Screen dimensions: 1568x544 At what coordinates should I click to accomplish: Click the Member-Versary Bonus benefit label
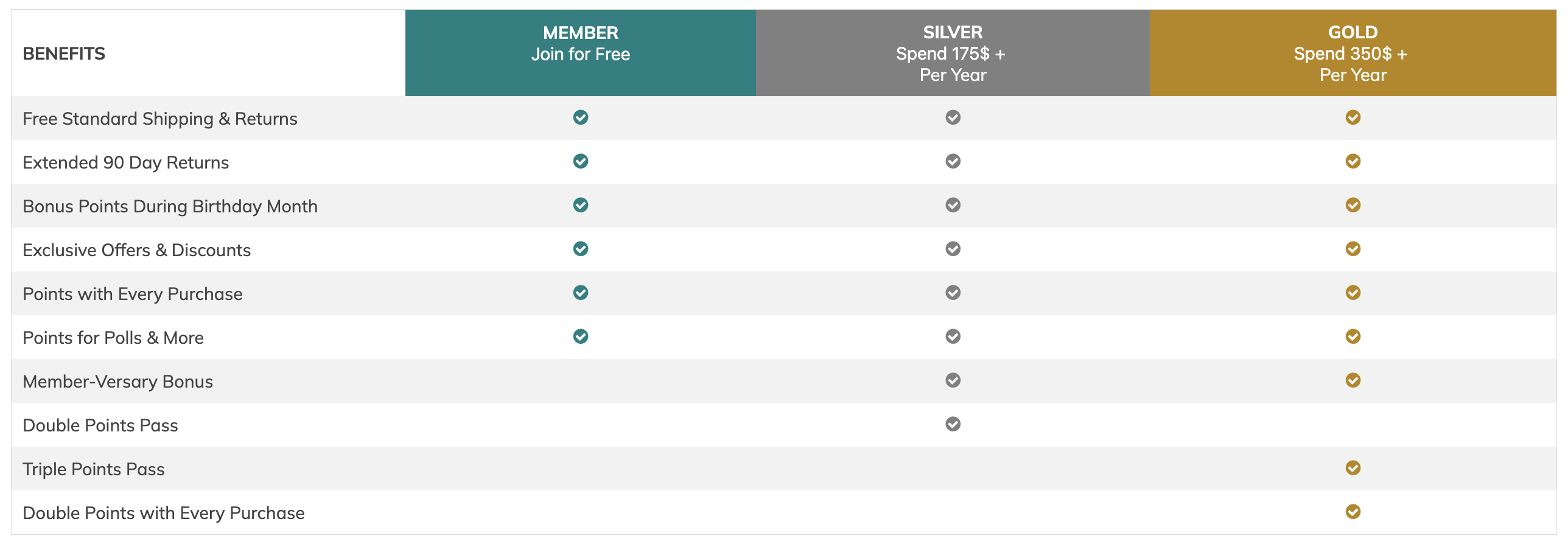click(x=118, y=382)
